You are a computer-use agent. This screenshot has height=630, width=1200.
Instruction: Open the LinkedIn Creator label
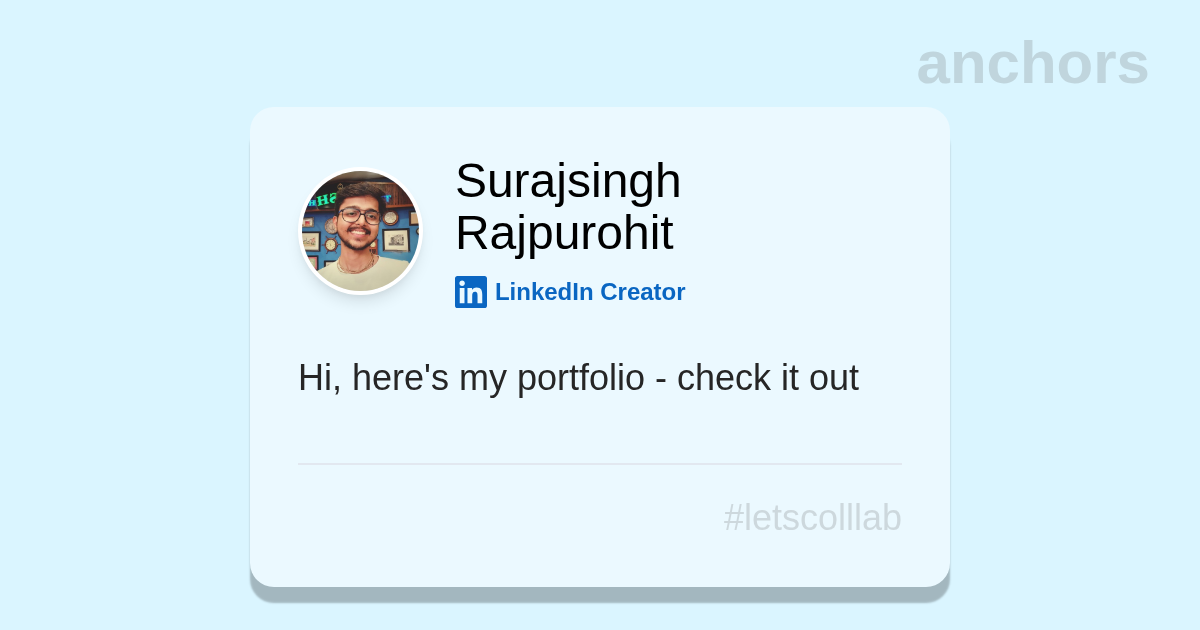click(x=589, y=292)
